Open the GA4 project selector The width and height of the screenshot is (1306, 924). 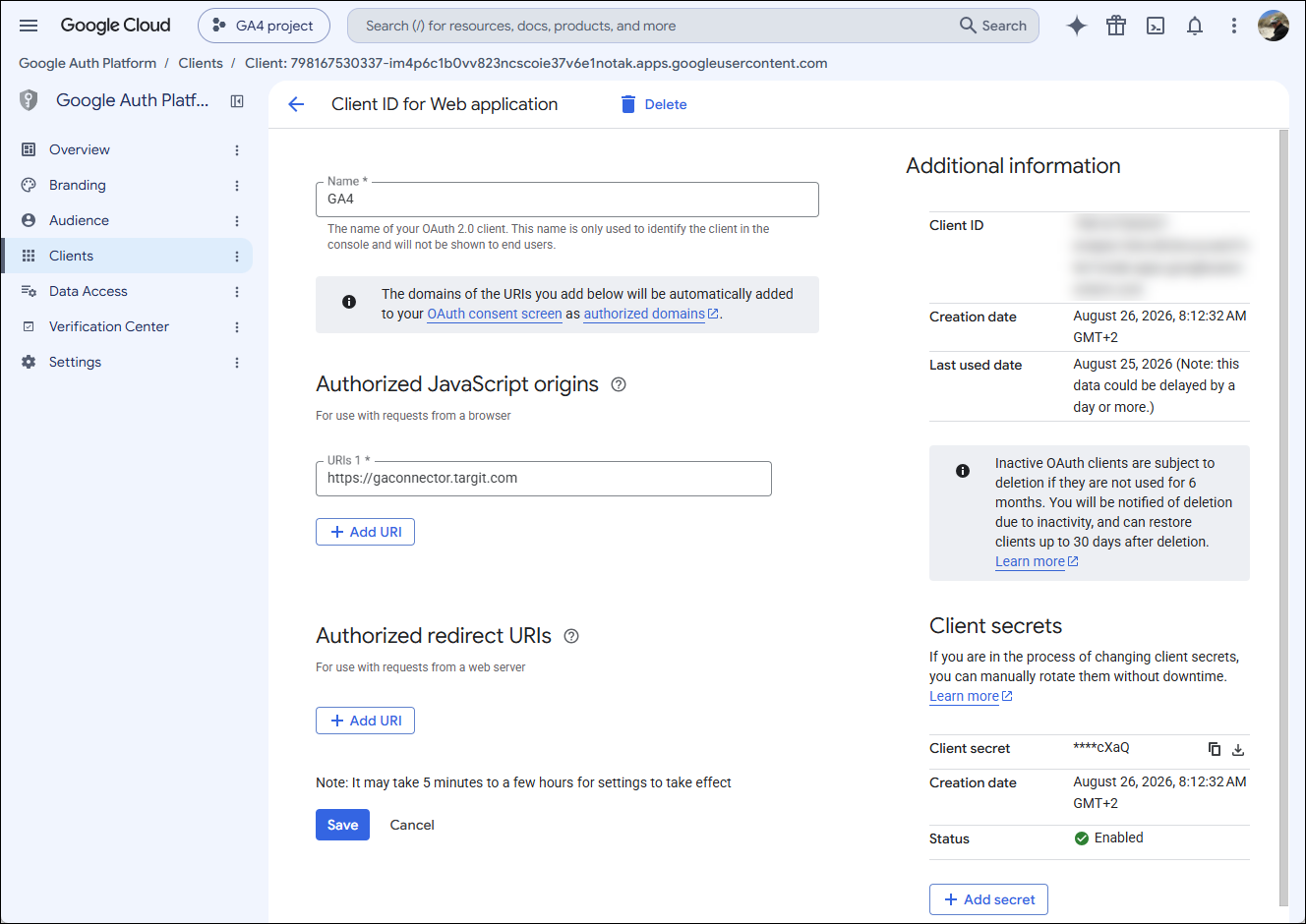point(264,26)
